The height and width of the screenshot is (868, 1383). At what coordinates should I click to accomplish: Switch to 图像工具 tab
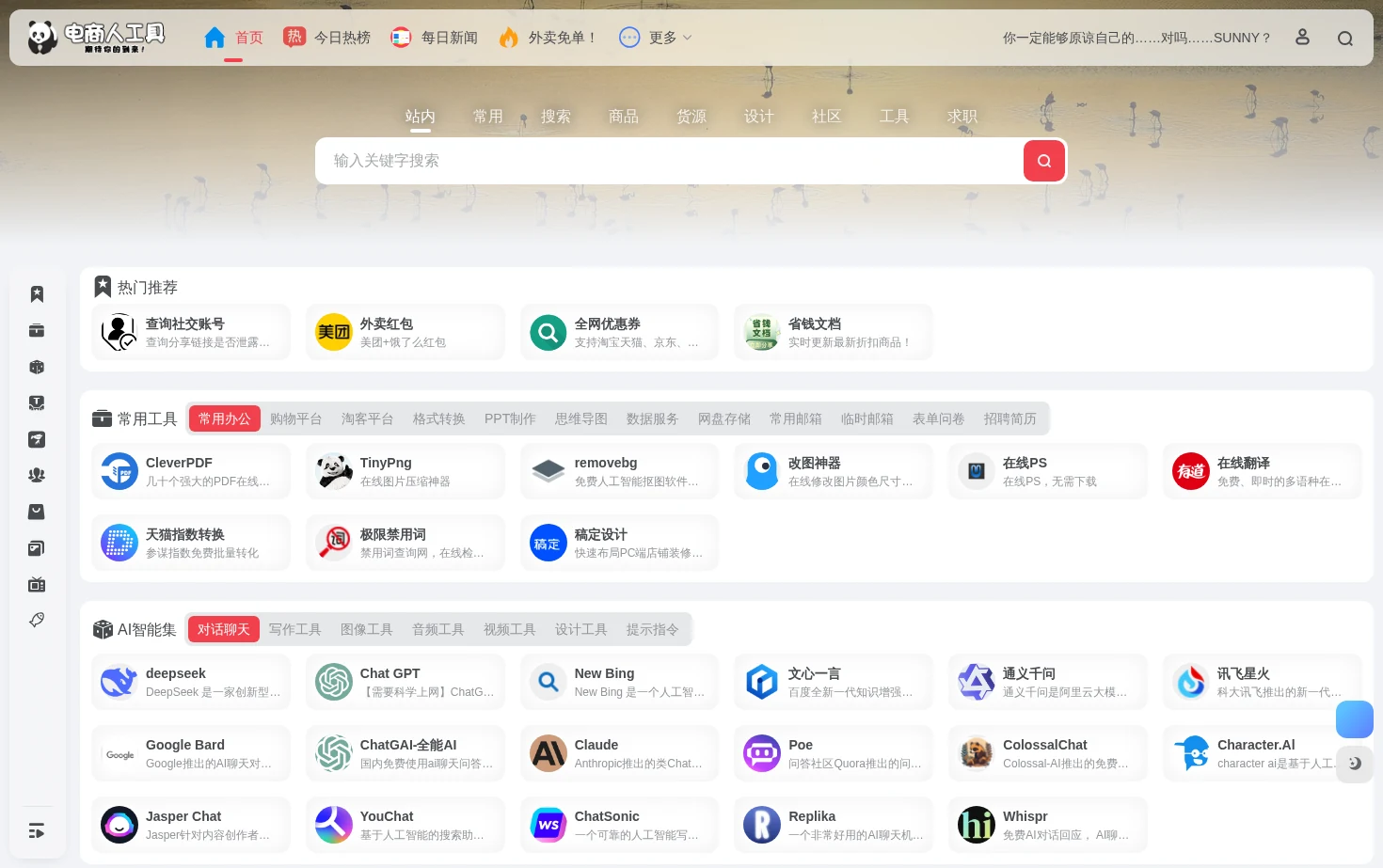click(367, 629)
